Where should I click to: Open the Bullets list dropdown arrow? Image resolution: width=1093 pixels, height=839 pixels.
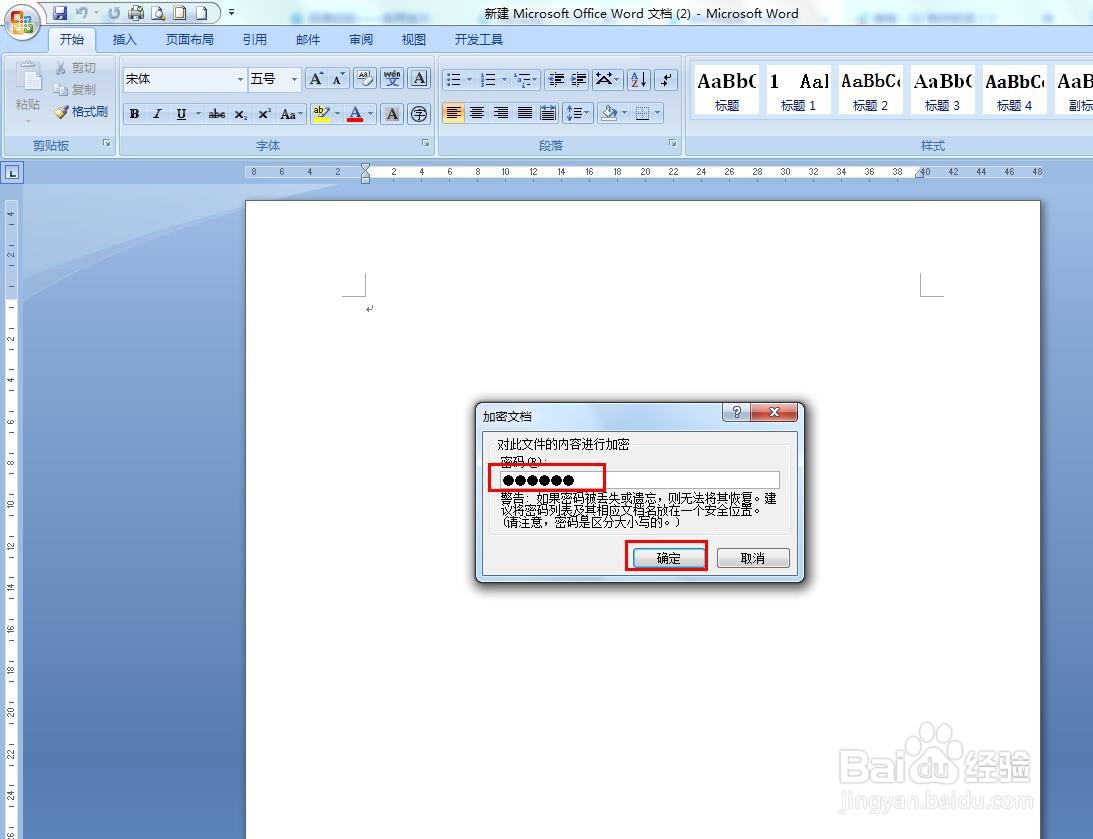pos(469,79)
